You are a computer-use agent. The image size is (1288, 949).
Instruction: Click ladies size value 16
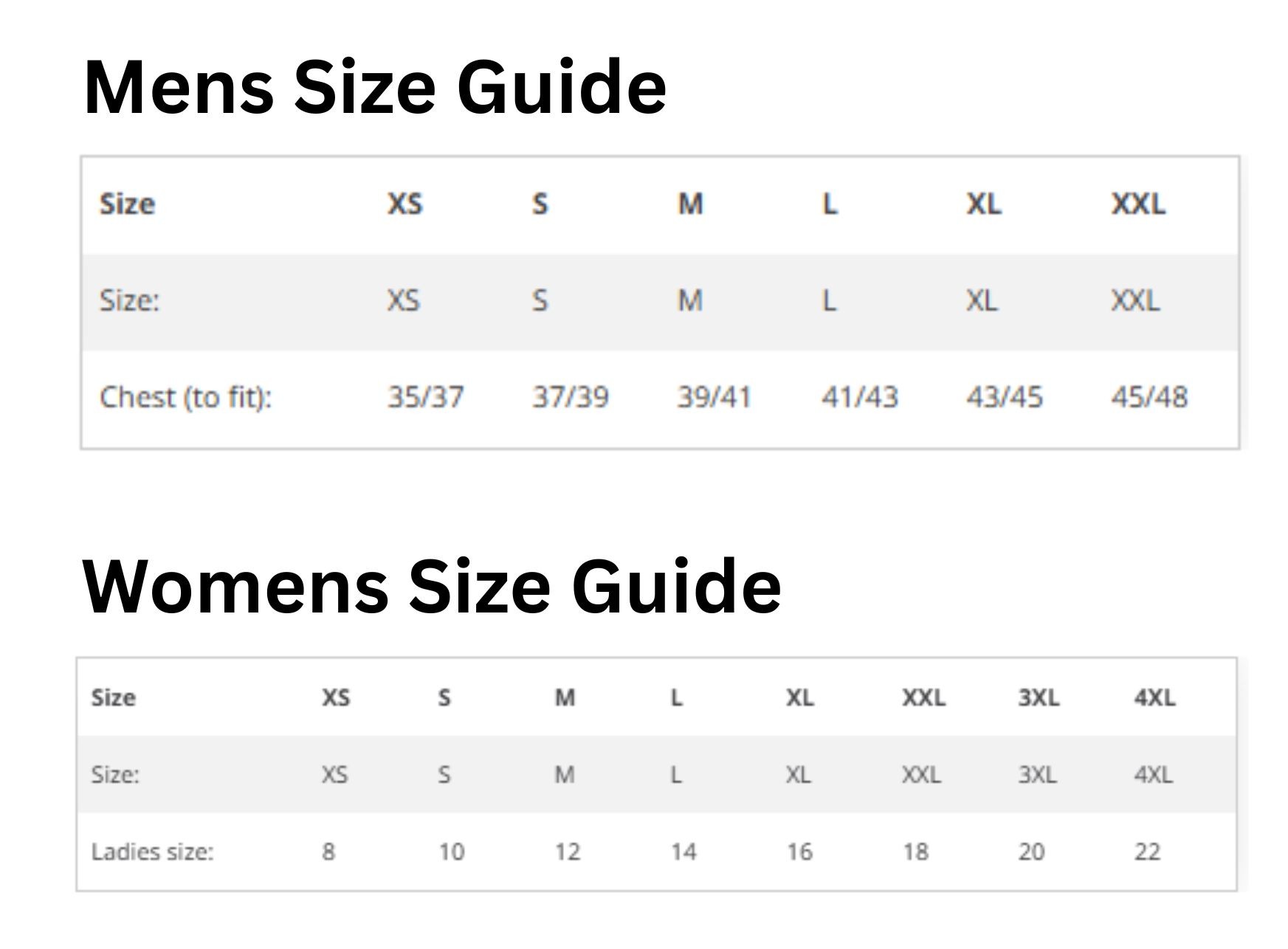pos(799,852)
